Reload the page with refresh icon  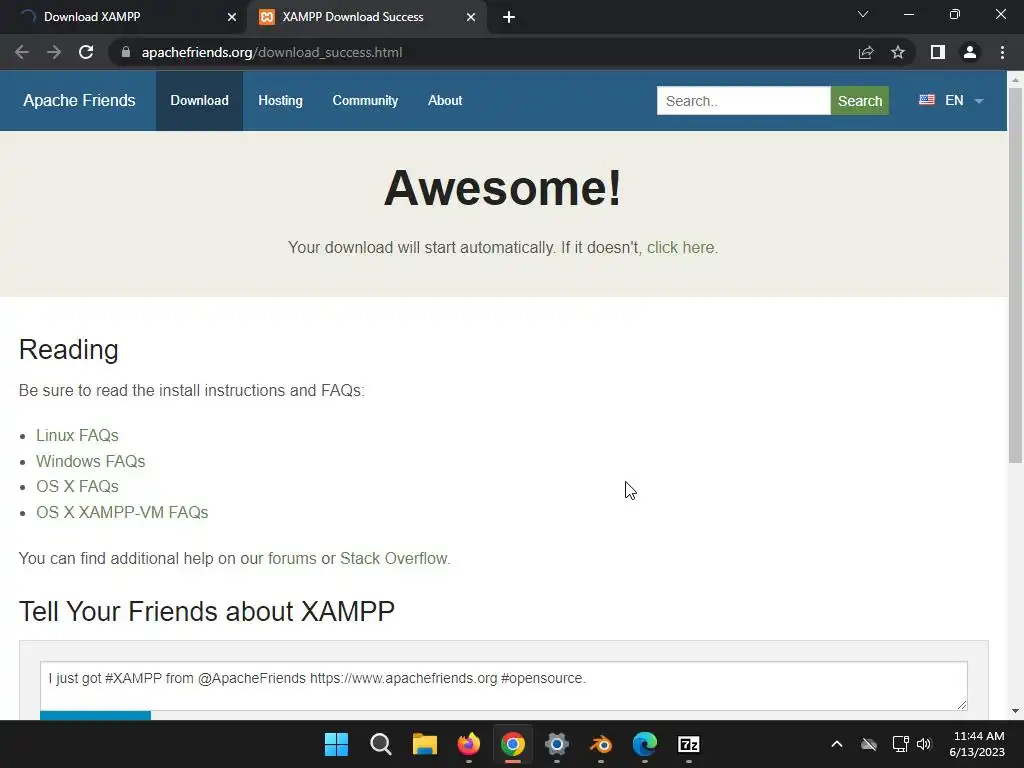click(86, 52)
